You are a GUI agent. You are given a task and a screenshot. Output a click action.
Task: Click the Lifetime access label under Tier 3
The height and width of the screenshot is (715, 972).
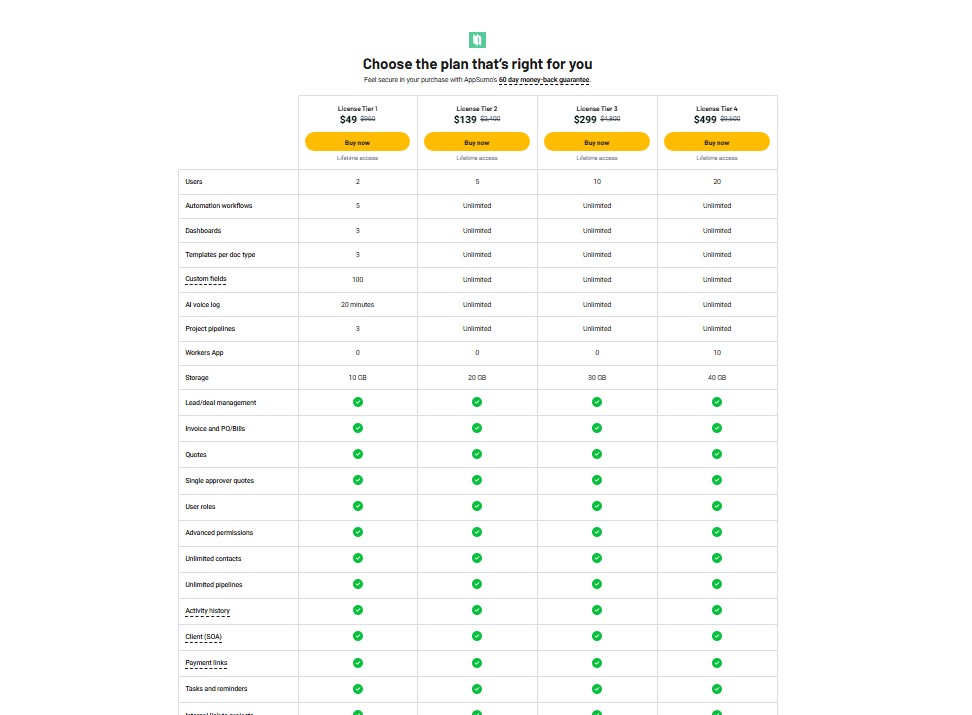point(597,157)
